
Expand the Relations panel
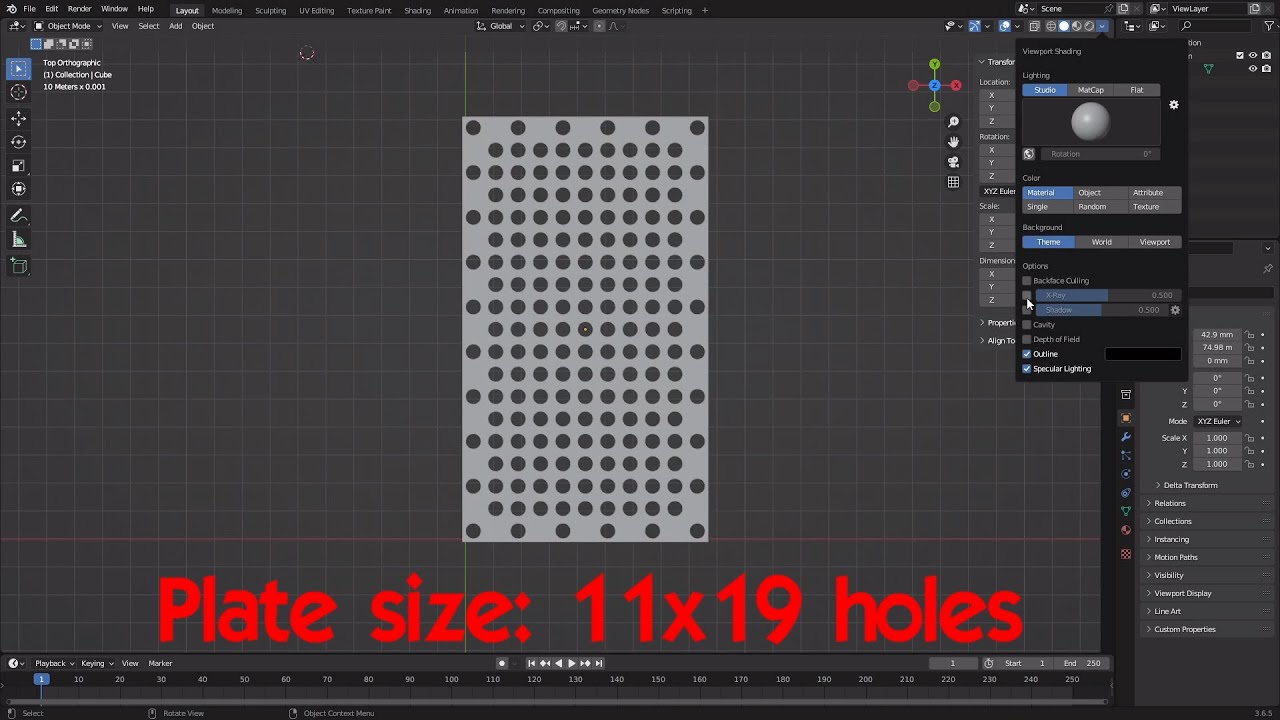click(1170, 503)
